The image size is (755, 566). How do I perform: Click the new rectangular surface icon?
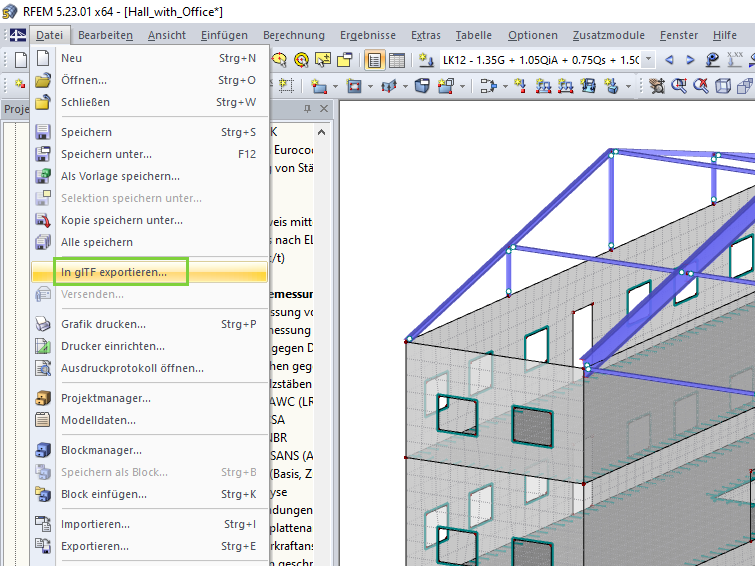pos(319,86)
